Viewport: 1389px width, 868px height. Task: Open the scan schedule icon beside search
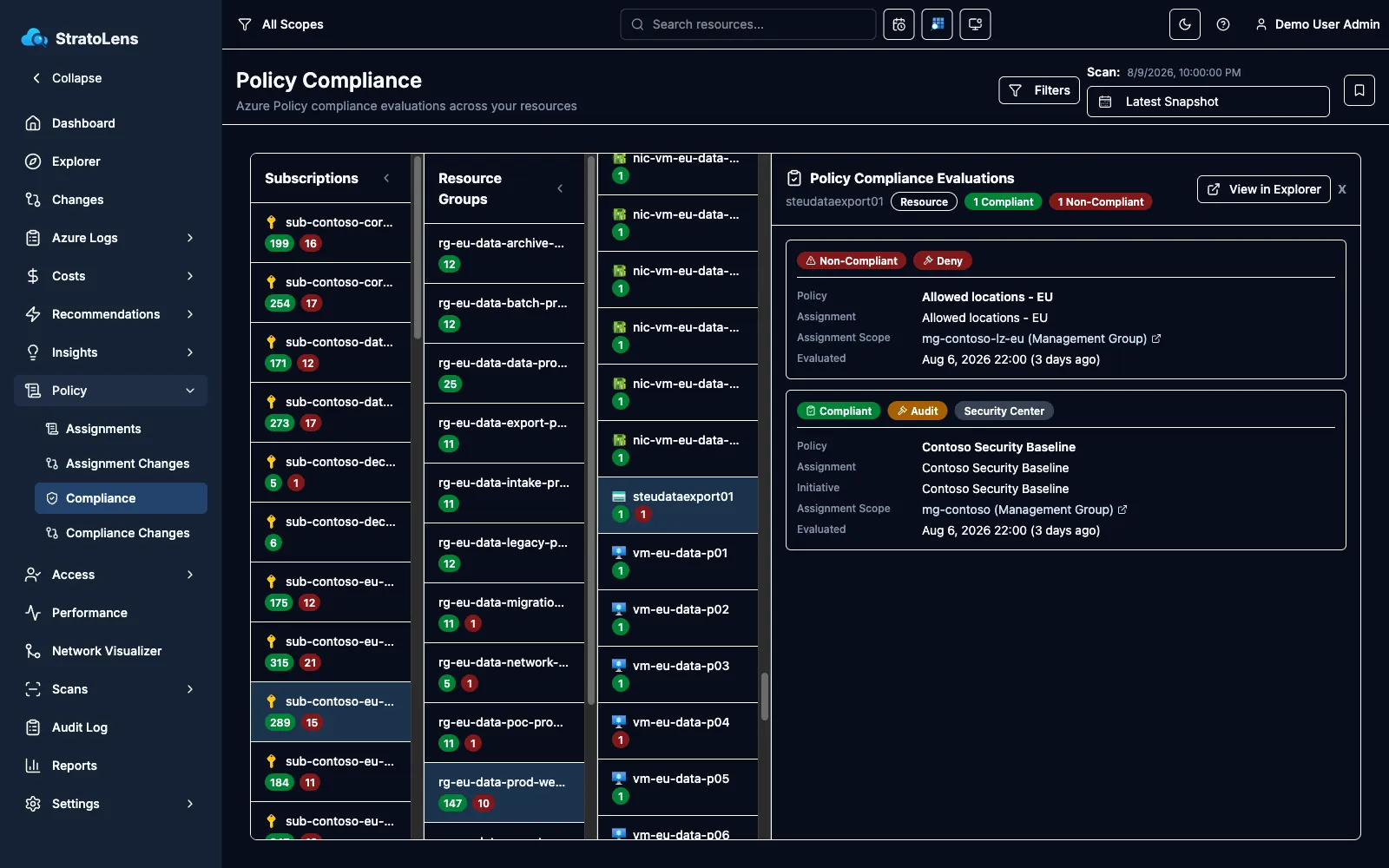(x=899, y=24)
